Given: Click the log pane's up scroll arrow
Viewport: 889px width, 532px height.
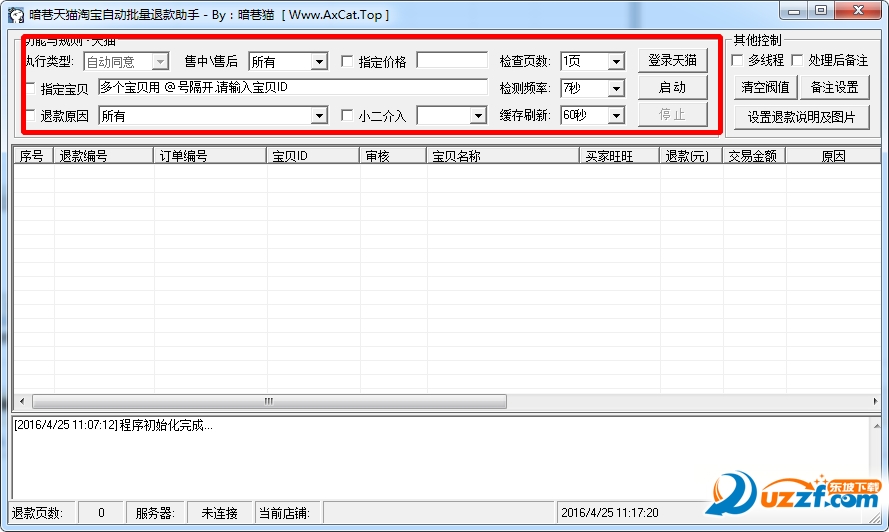Looking at the screenshot, I should click(877, 425).
